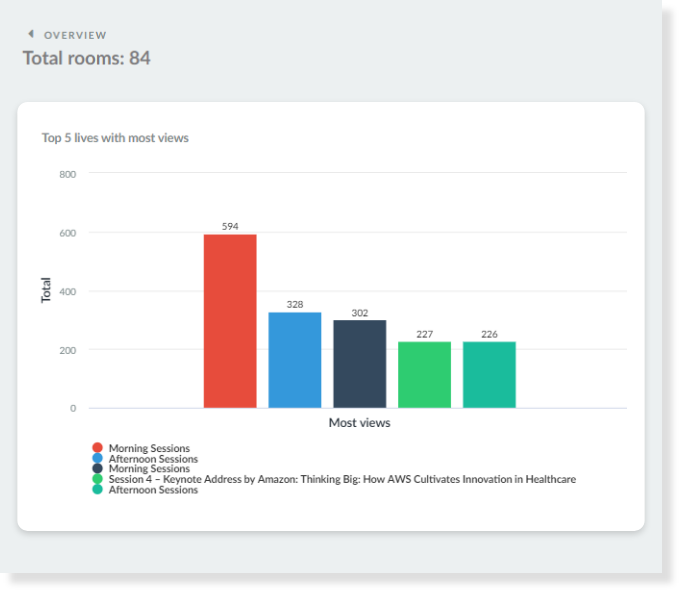Click the 226 value label
This screenshot has height=592, width=681.
[489, 334]
